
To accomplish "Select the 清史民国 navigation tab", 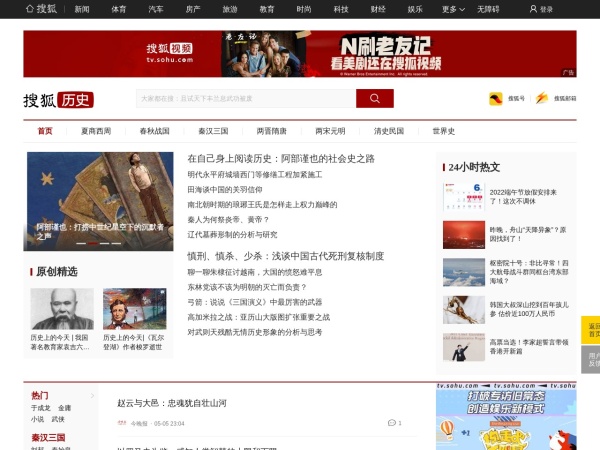I will tap(389, 131).
